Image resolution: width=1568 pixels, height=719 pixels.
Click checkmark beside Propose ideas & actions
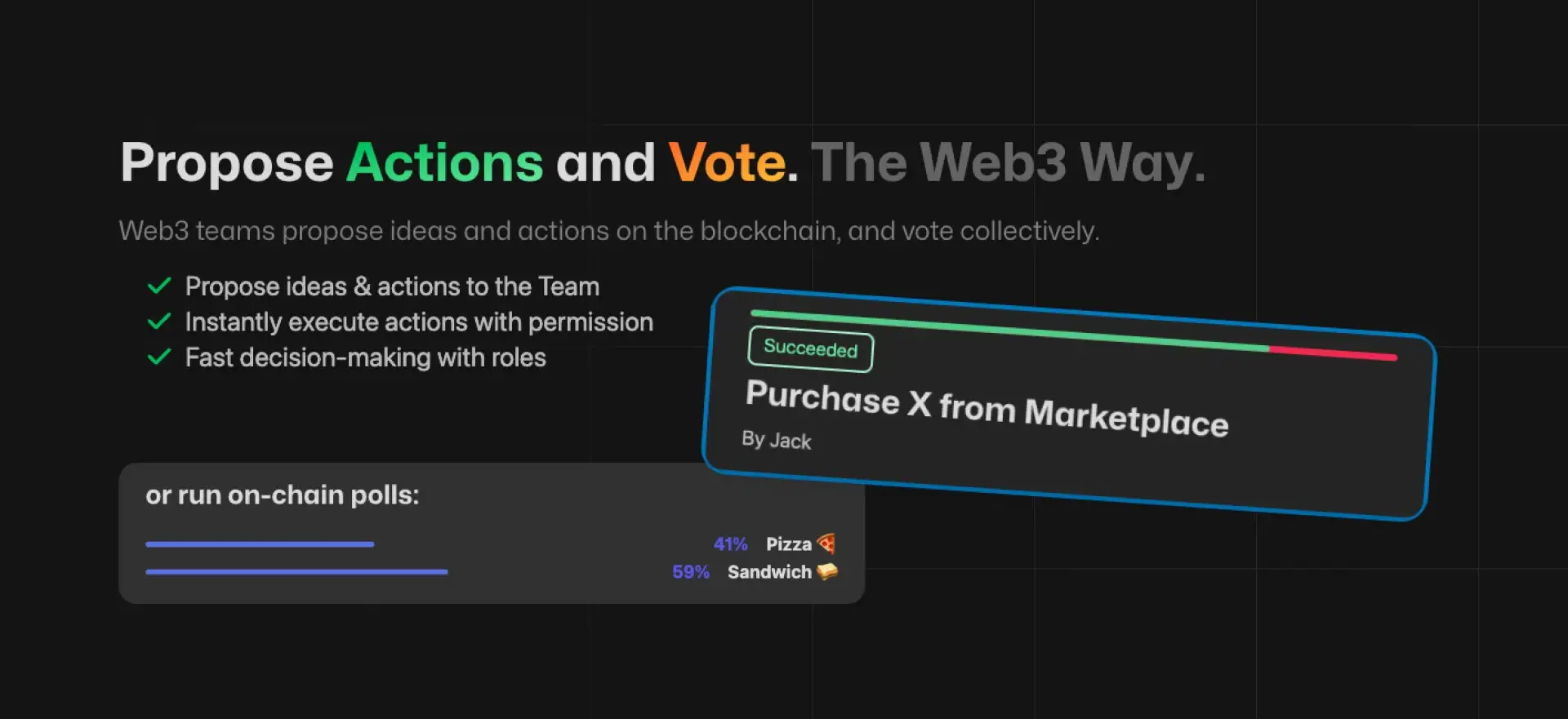click(158, 286)
